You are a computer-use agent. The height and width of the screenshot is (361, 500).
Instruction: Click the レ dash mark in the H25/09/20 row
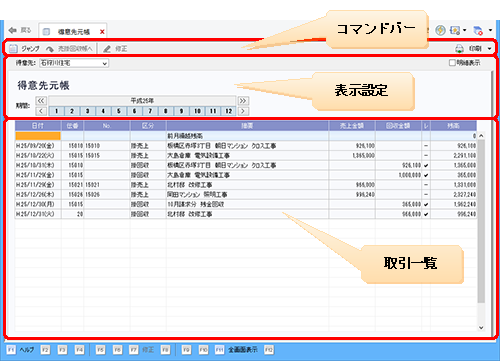click(x=426, y=146)
